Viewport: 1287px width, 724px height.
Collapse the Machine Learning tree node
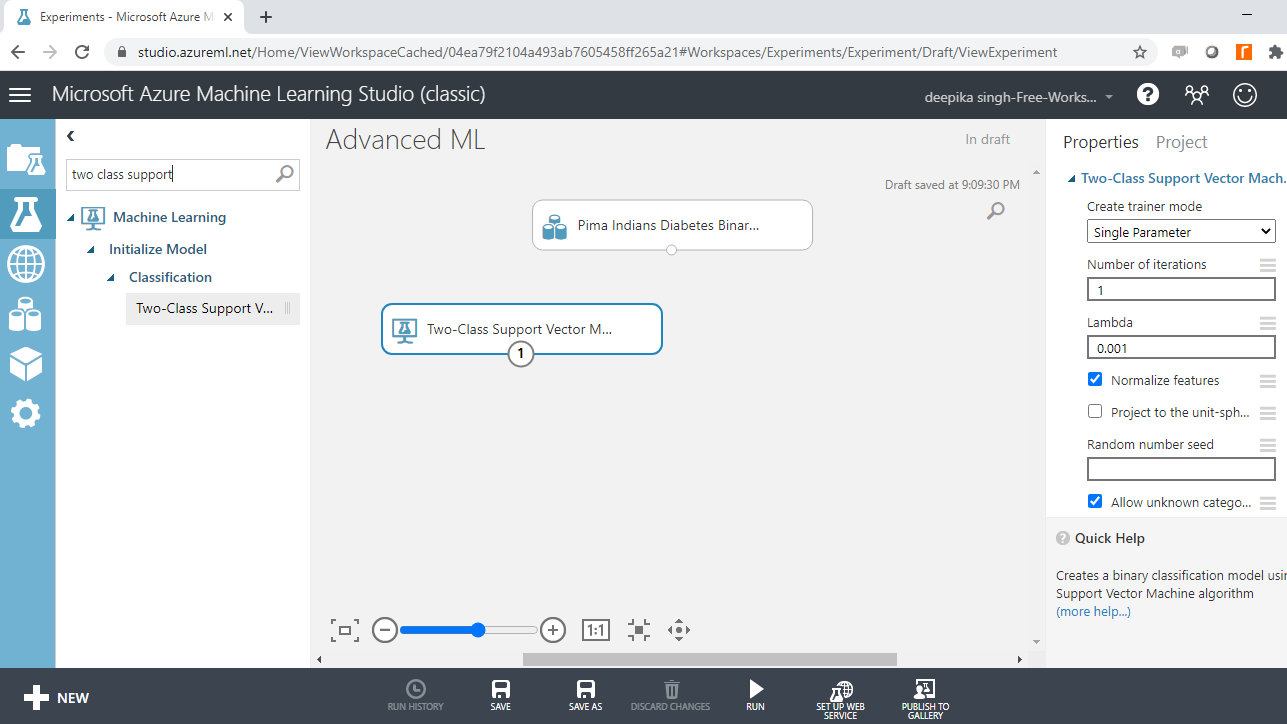point(71,218)
